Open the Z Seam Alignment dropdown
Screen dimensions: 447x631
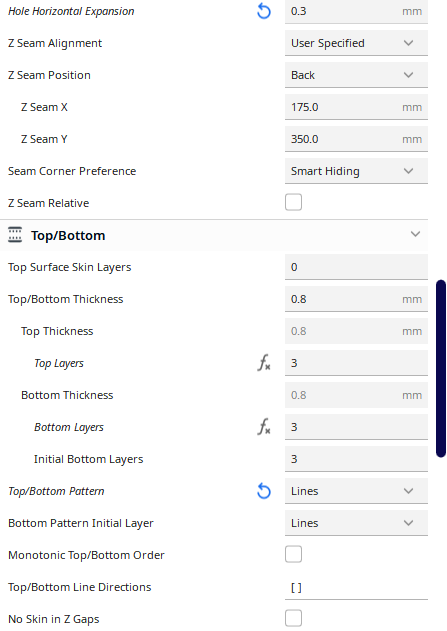356,43
